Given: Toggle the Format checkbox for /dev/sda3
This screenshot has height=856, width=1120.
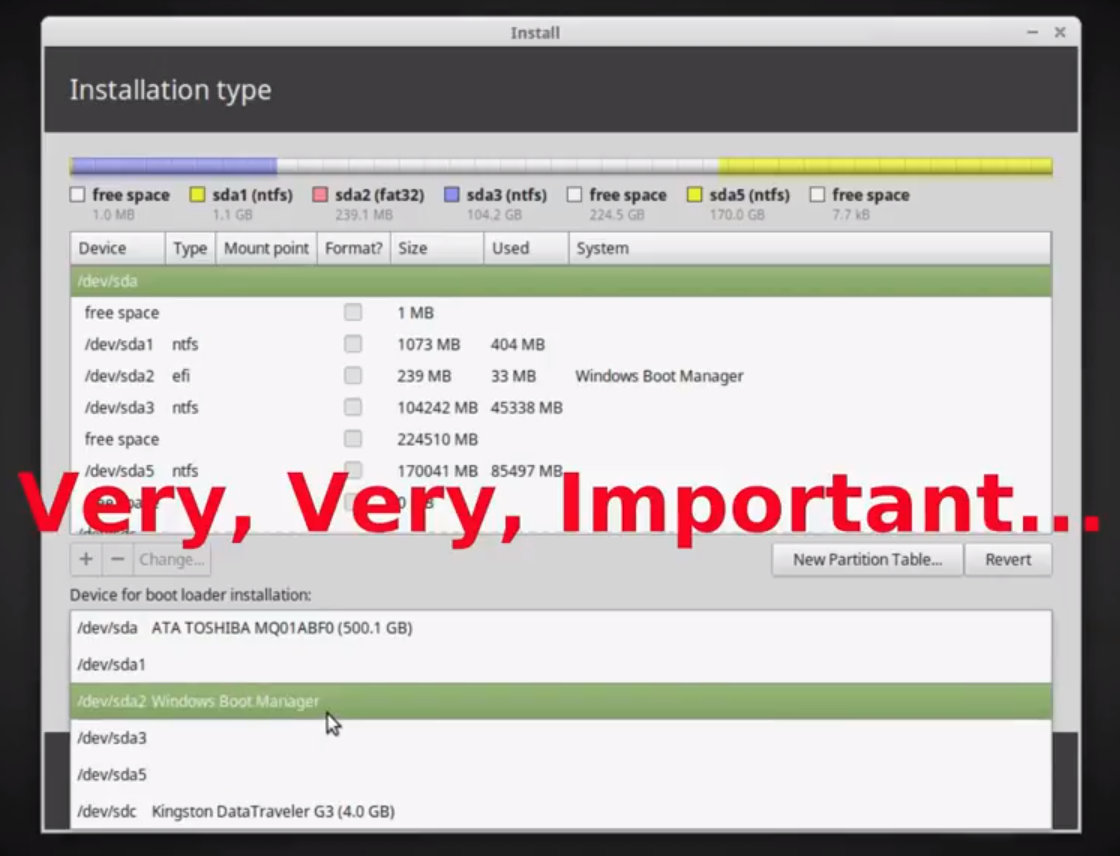Looking at the screenshot, I should tap(353, 408).
